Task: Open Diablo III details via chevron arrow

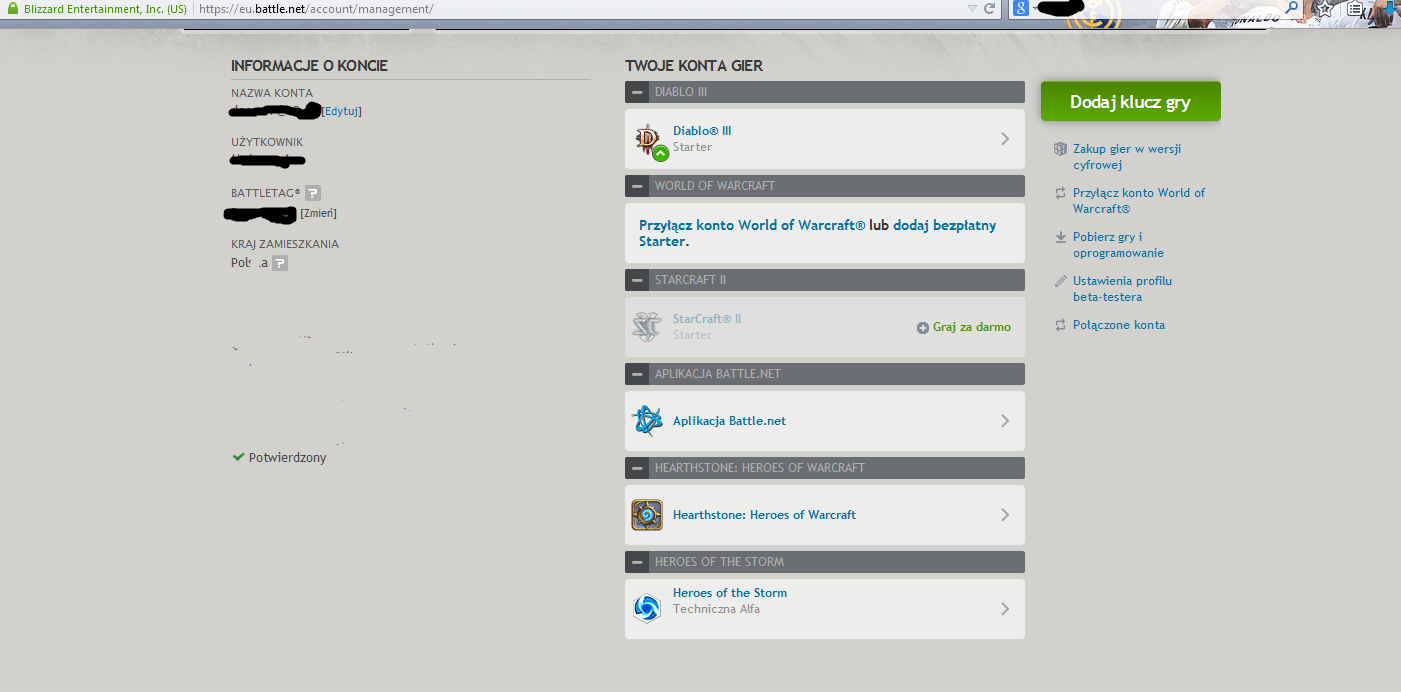Action: pos(1005,139)
